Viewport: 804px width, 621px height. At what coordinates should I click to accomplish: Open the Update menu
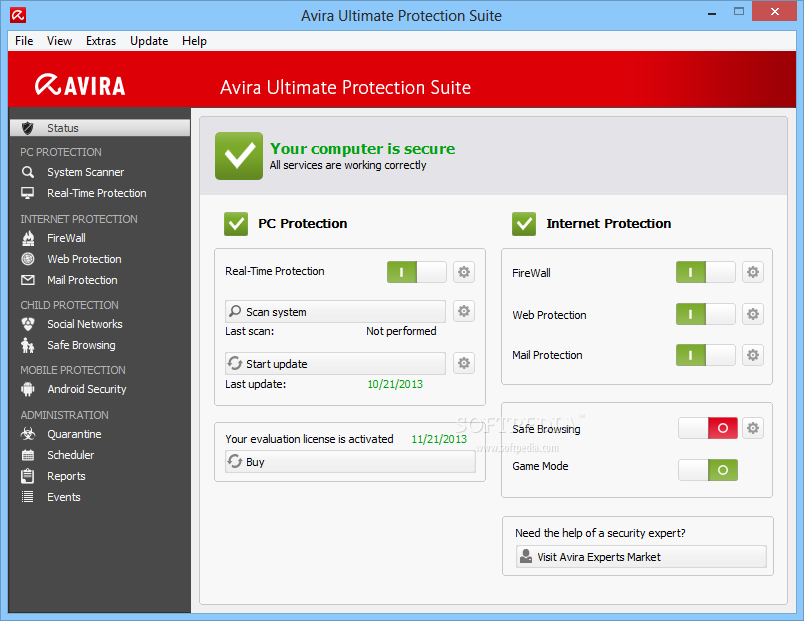[149, 41]
